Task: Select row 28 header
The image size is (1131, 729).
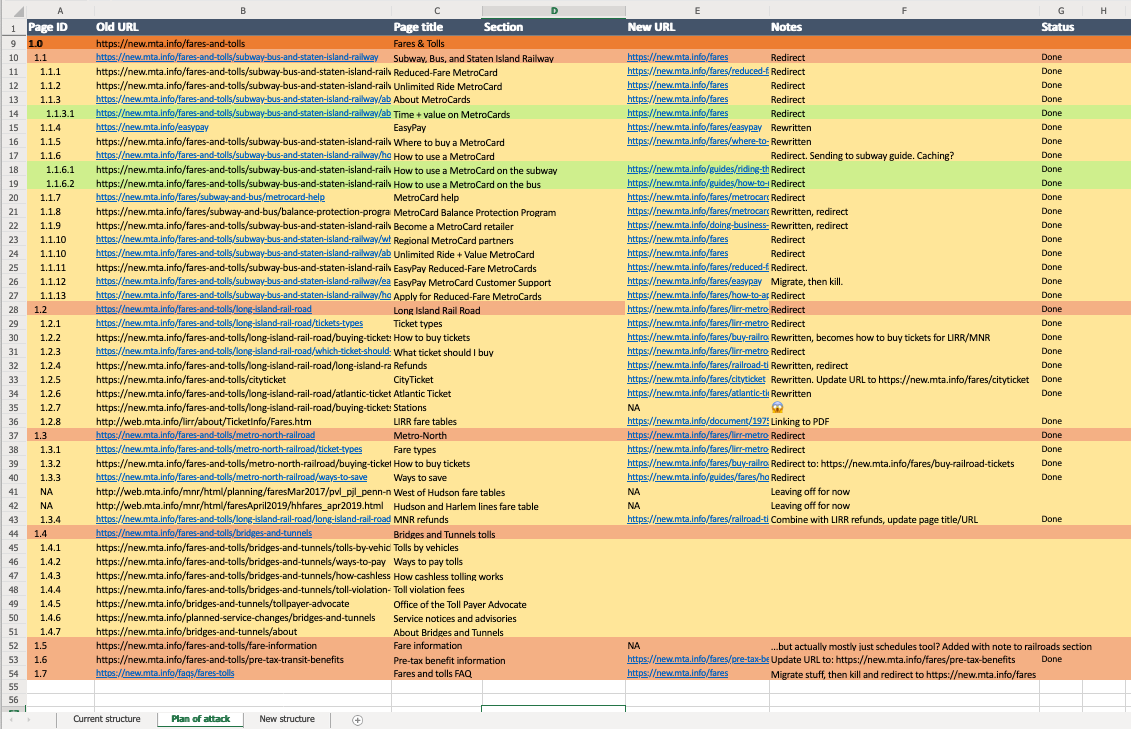Action: click(13, 309)
